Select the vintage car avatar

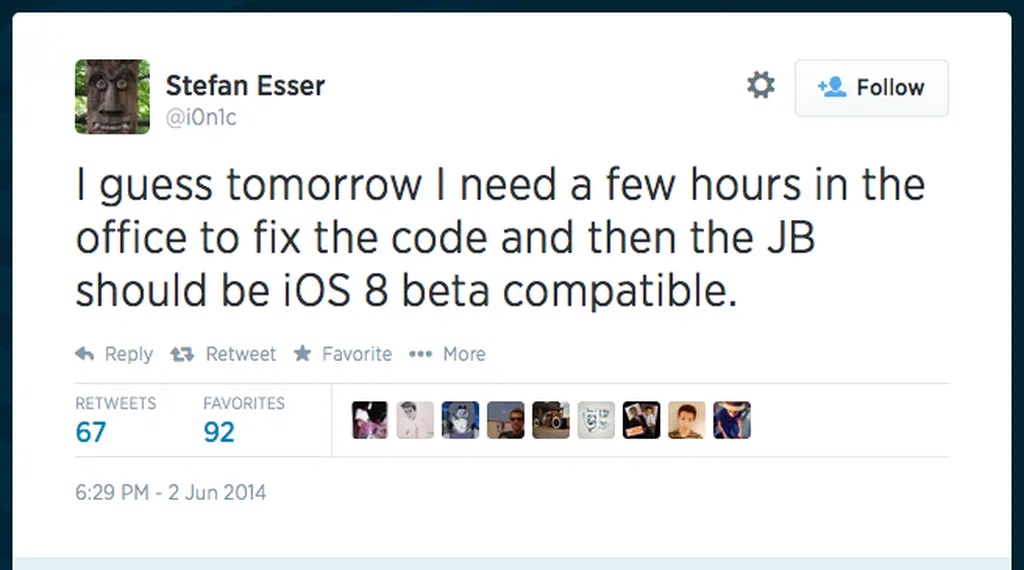point(551,420)
